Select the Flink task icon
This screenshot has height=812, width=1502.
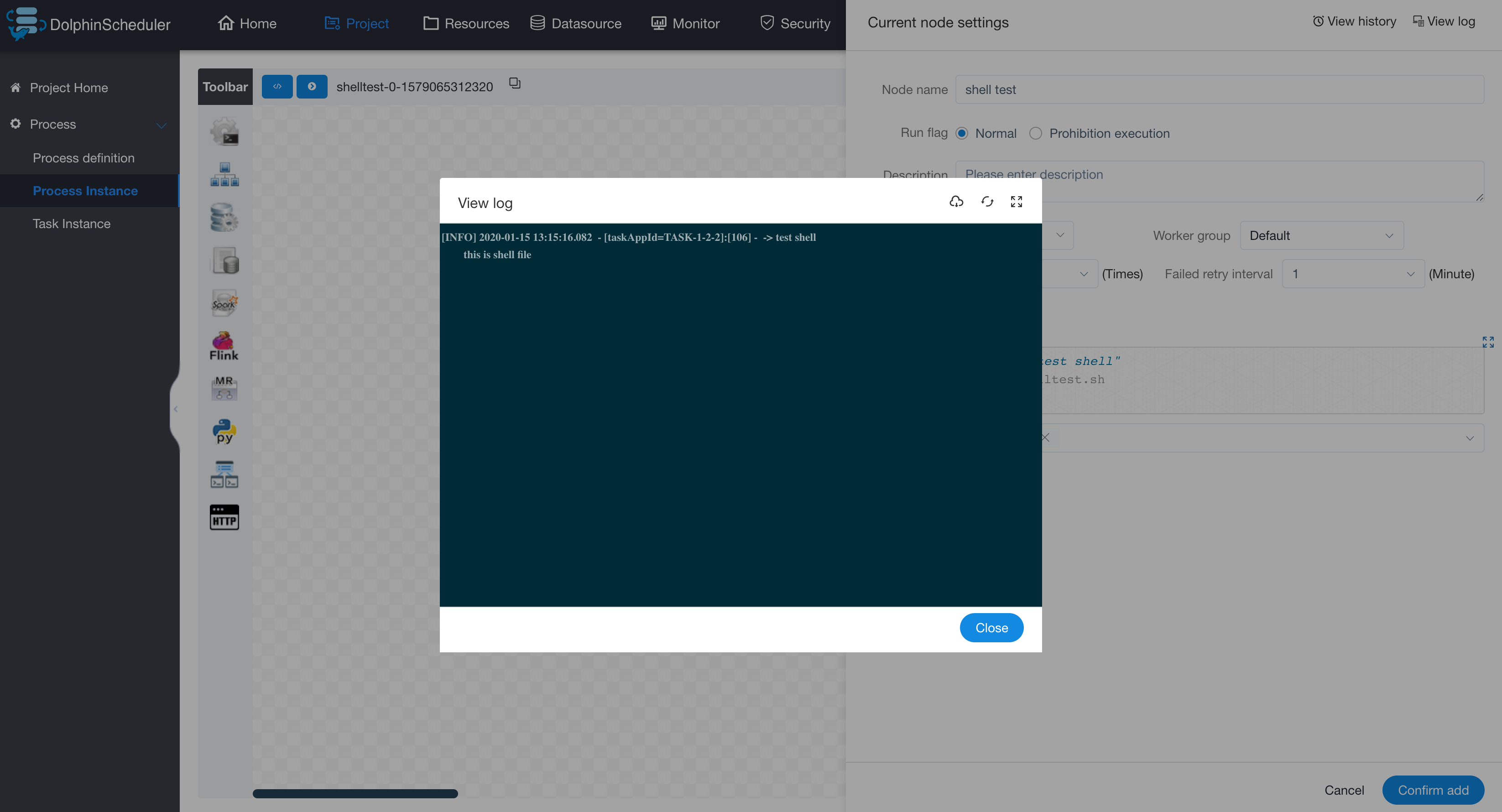223,345
